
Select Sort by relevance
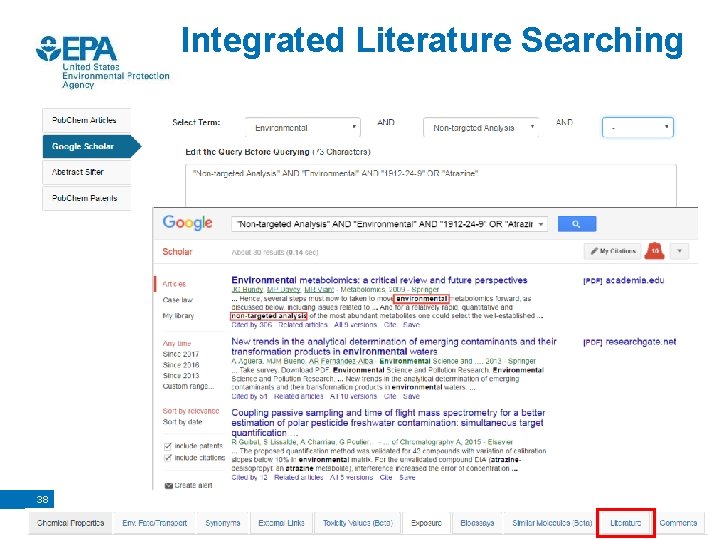[191, 411]
